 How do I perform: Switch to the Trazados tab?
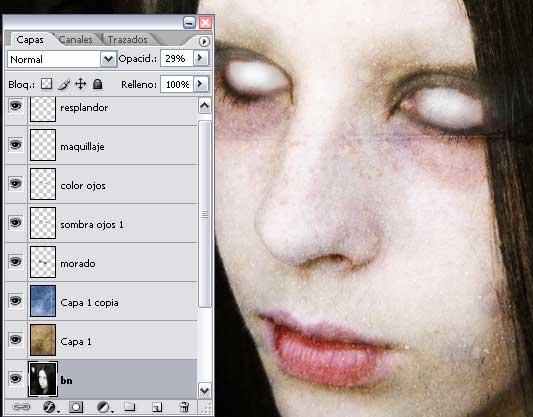[127, 40]
